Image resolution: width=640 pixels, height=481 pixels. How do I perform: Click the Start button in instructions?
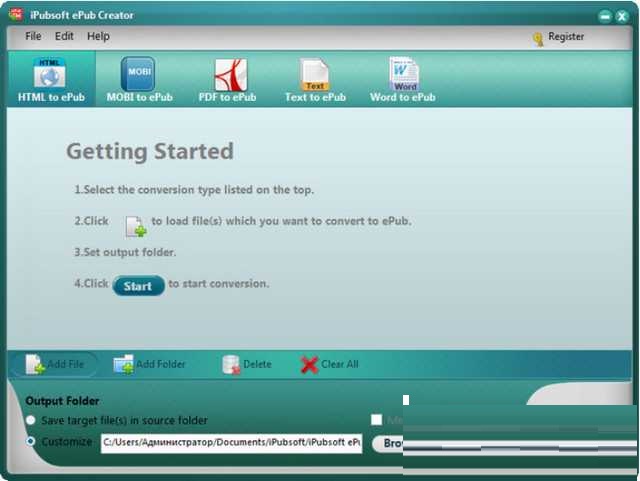(x=139, y=286)
